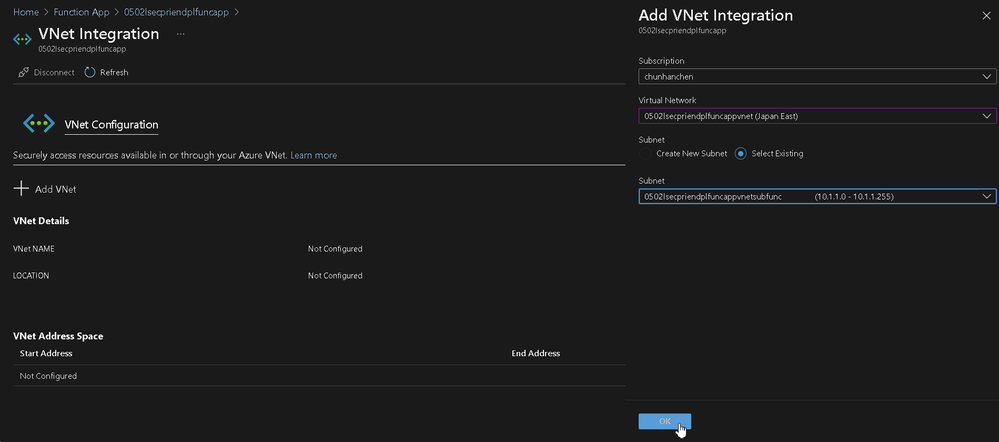This screenshot has width=999, height=442.
Task: Click the Add VNet button
Action: tap(45, 189)
